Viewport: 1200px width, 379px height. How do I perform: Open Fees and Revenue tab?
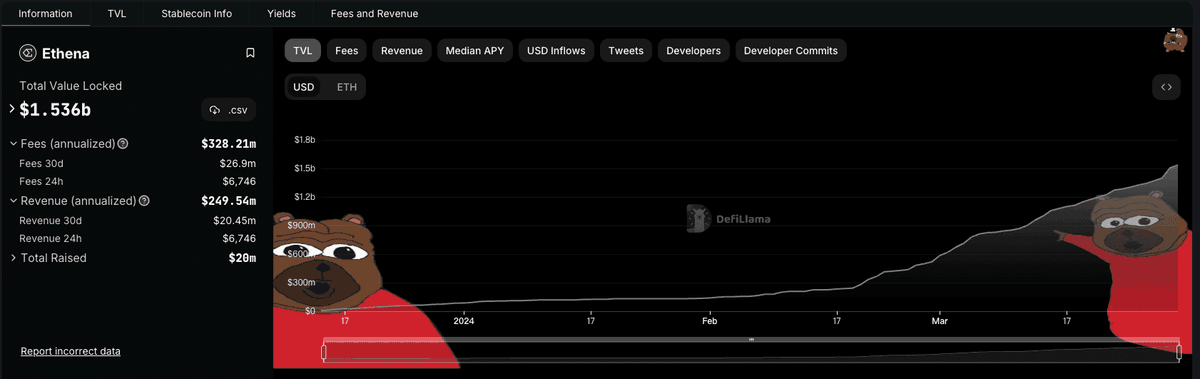click(374, 14)
